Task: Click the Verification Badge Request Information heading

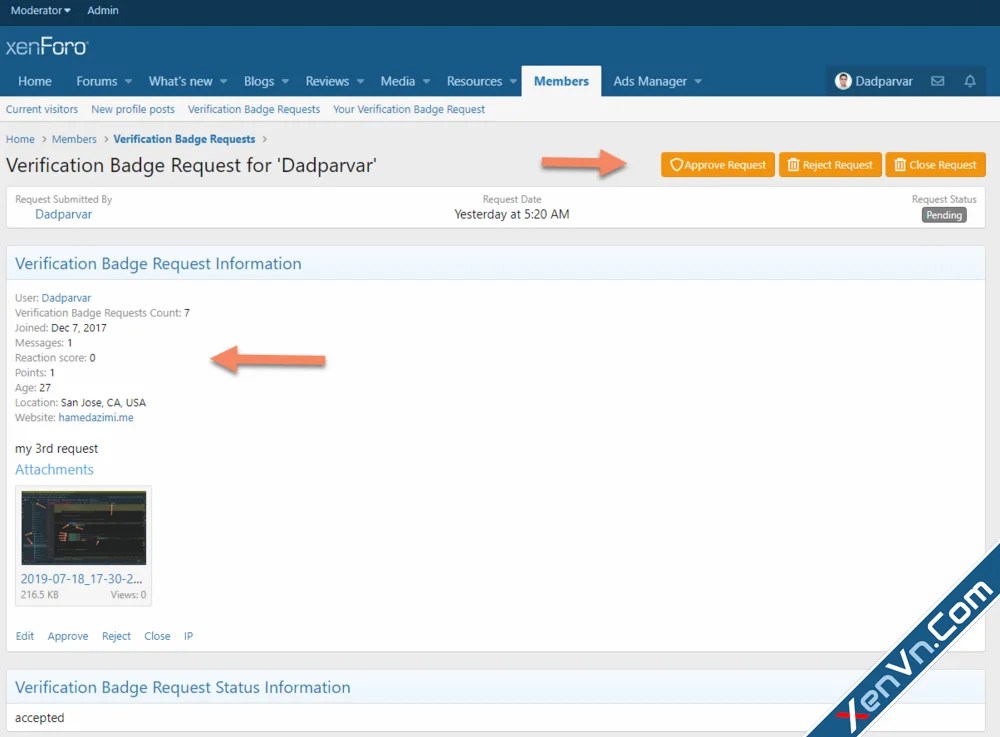Action: pyautogui.click(x=158, y=263)
